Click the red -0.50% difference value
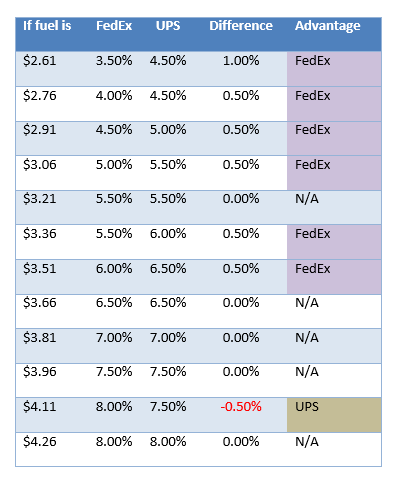Image resolution: width=397 pixels, height=477 pixels. point(241,407)
